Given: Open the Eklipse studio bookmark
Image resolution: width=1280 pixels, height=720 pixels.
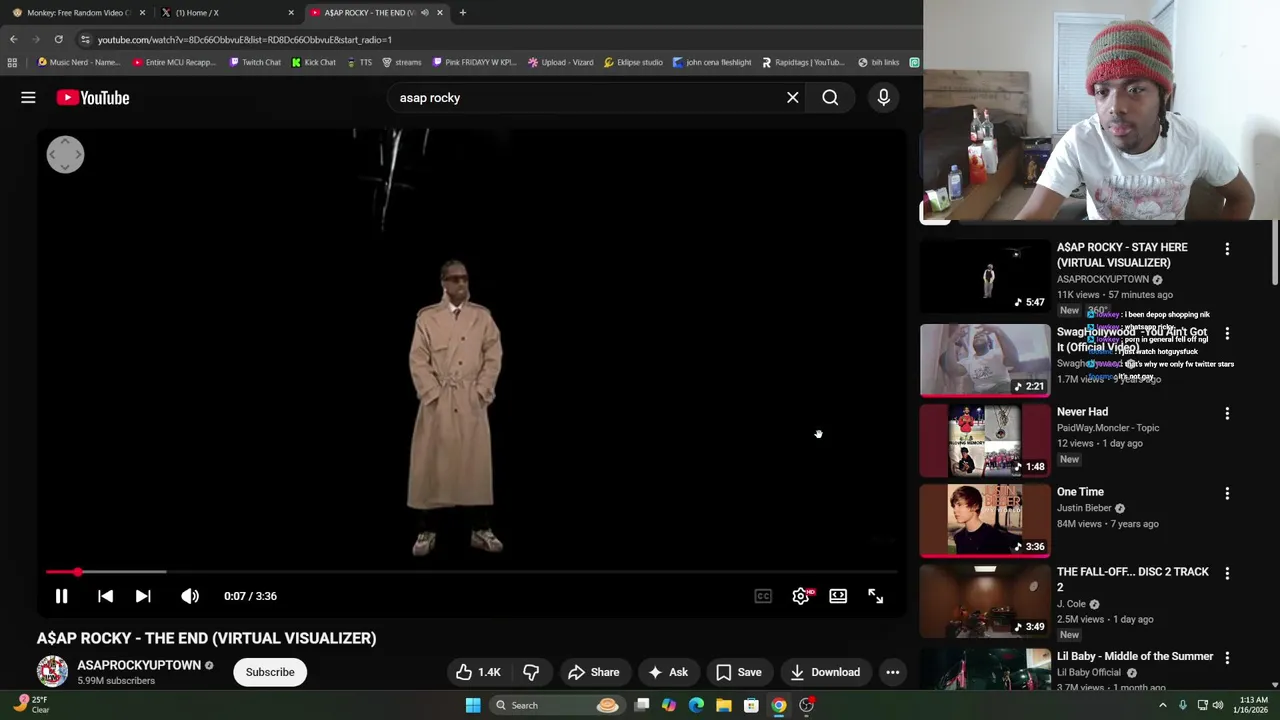Looking at the screenshot, I should point(633,62).
